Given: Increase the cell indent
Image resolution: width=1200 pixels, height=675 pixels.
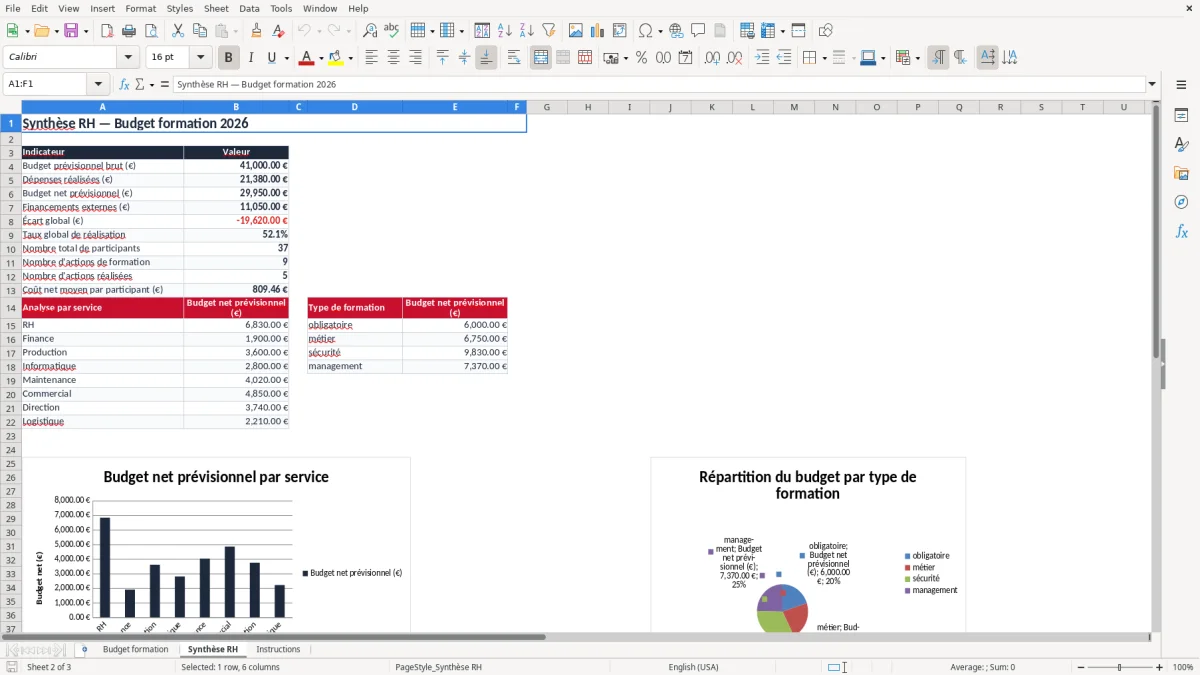Looking at the screenshot, I should coord(762,58).
